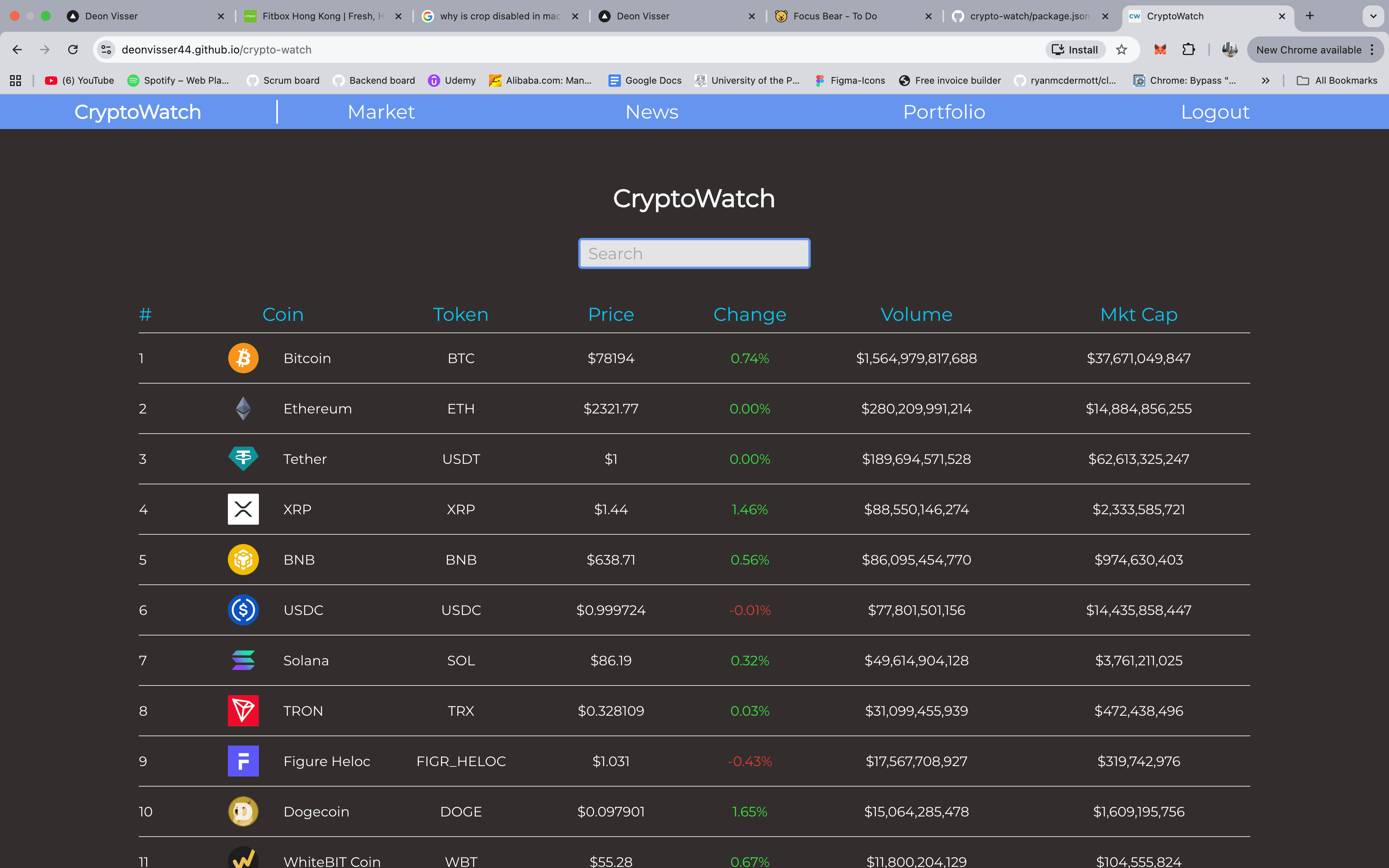Toggle the bookmark star for this page

point(1122,49)
